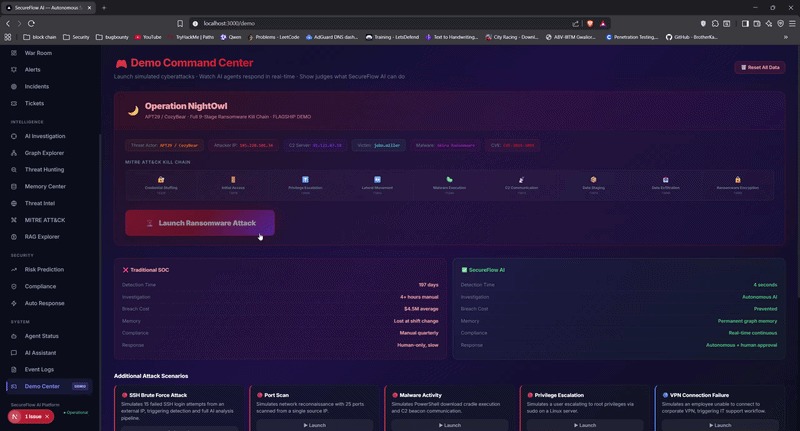Select the Threat Hunting icon in sidebar
800x431 pixels.
point(14,170)
